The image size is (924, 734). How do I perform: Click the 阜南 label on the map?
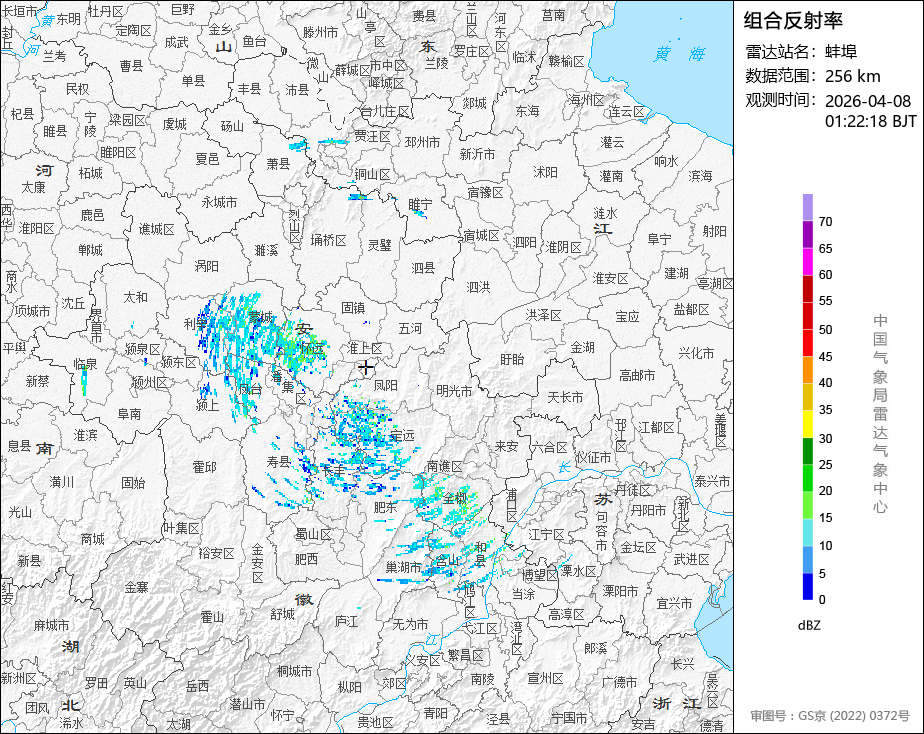[129, 414]
